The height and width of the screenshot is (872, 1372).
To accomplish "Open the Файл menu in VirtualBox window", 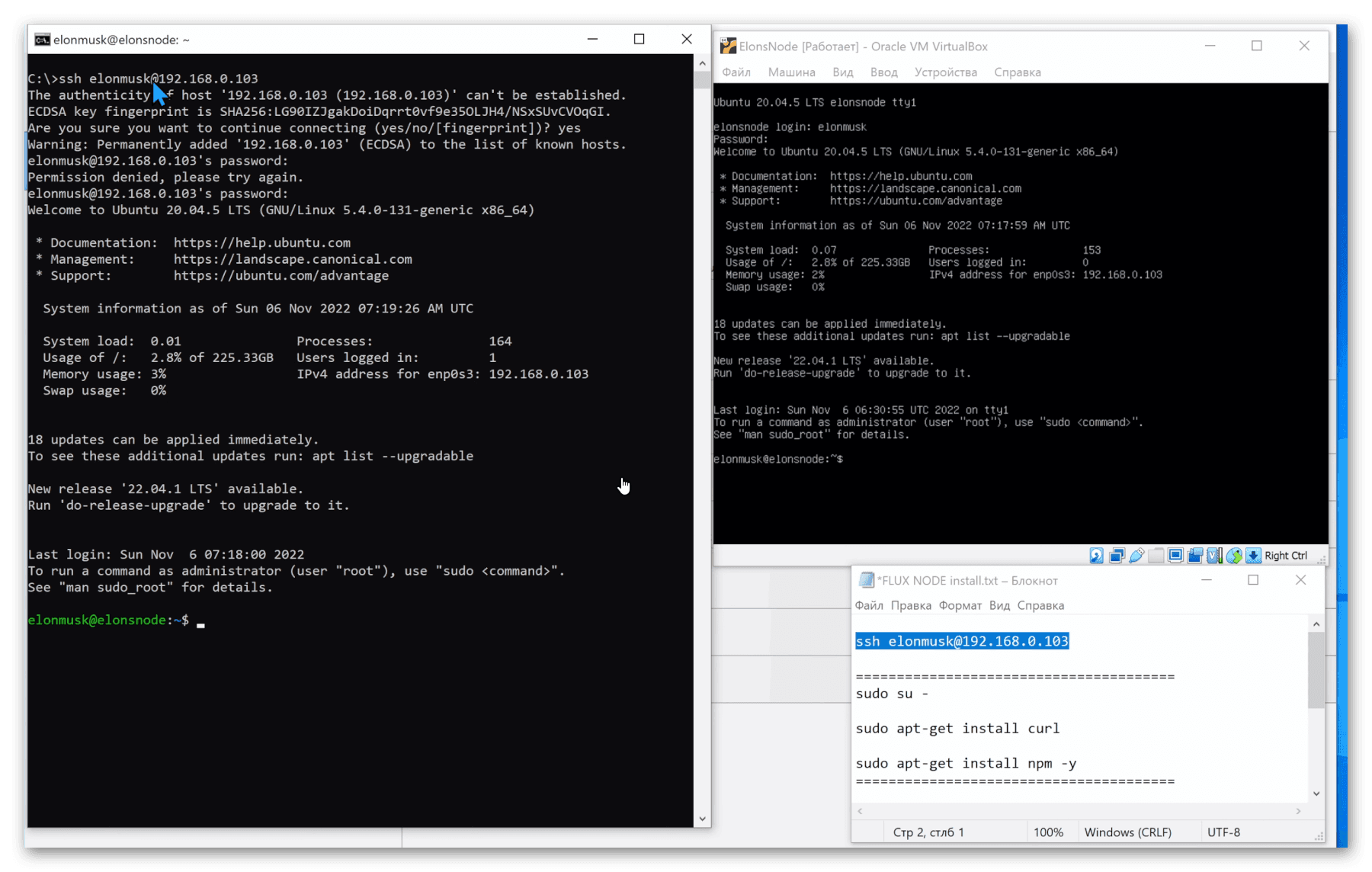I will [736, 72].
